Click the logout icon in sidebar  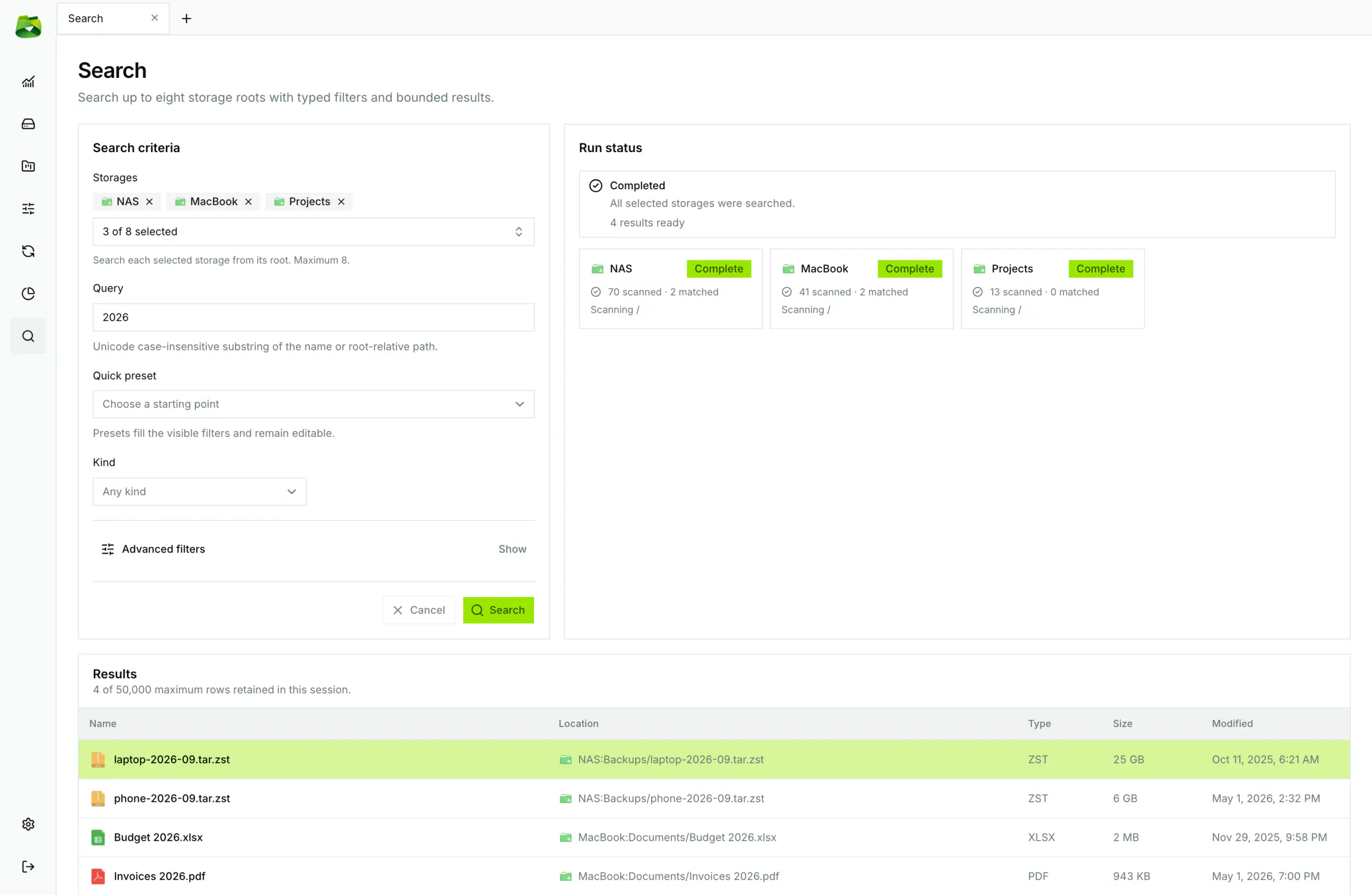(x=28, y=867)
